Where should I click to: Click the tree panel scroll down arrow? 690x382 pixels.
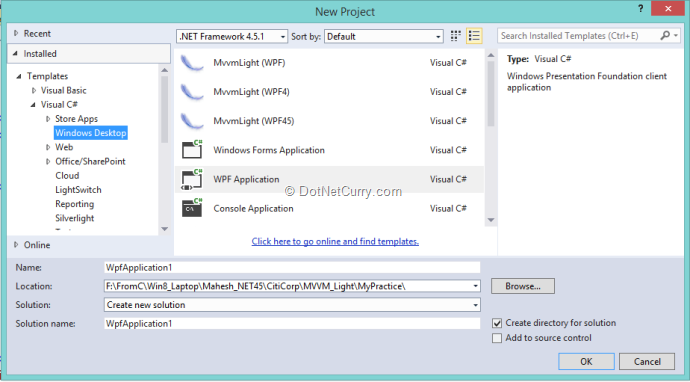(x=165, y=229)
